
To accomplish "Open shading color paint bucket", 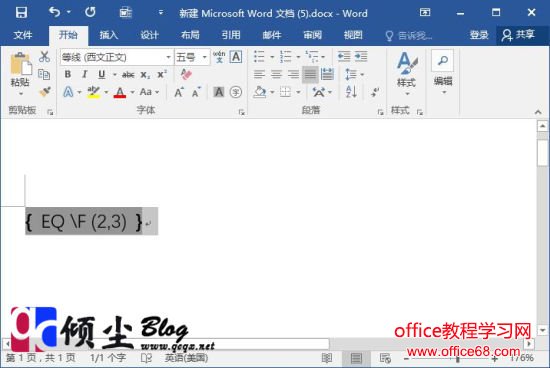I will 260,92.
